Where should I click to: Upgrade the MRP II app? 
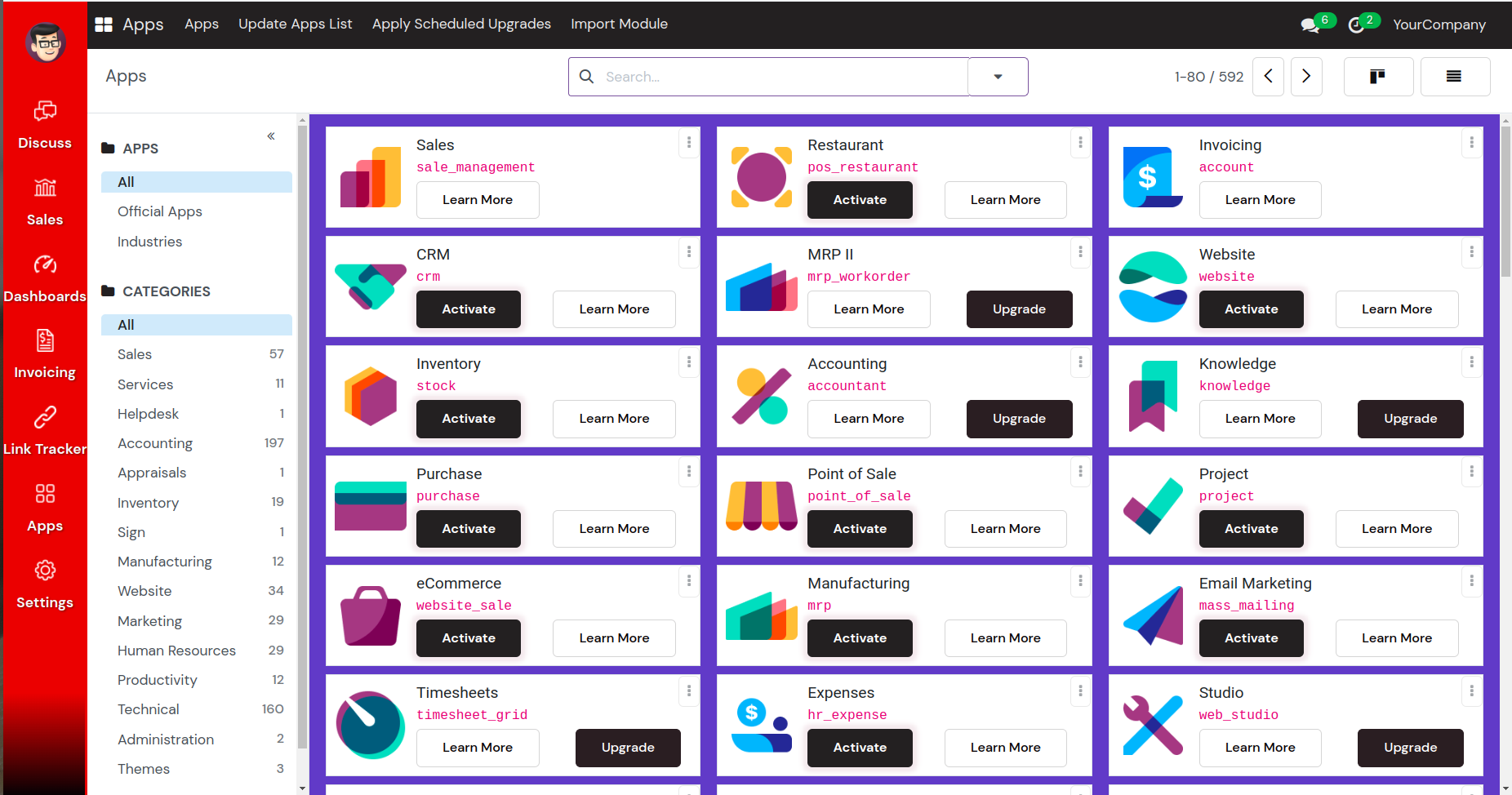pos(1019,309)
